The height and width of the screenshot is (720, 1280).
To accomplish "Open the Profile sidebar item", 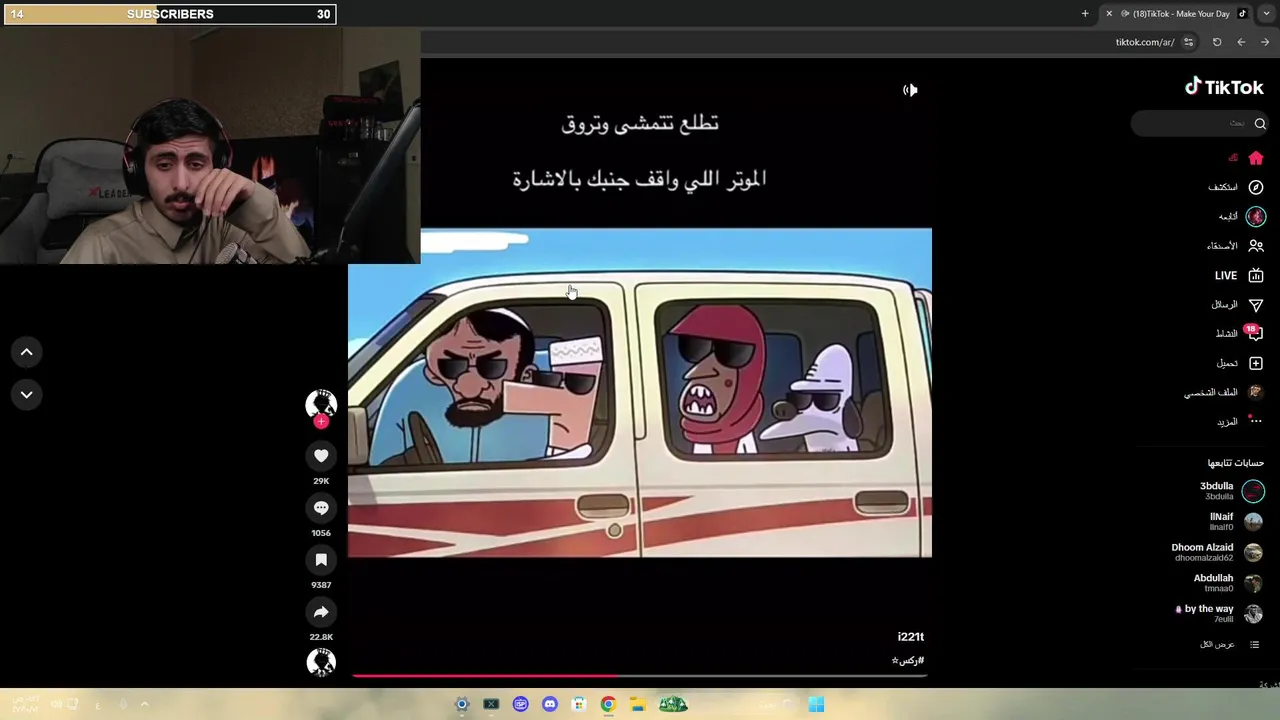I will pos(1225,392).
